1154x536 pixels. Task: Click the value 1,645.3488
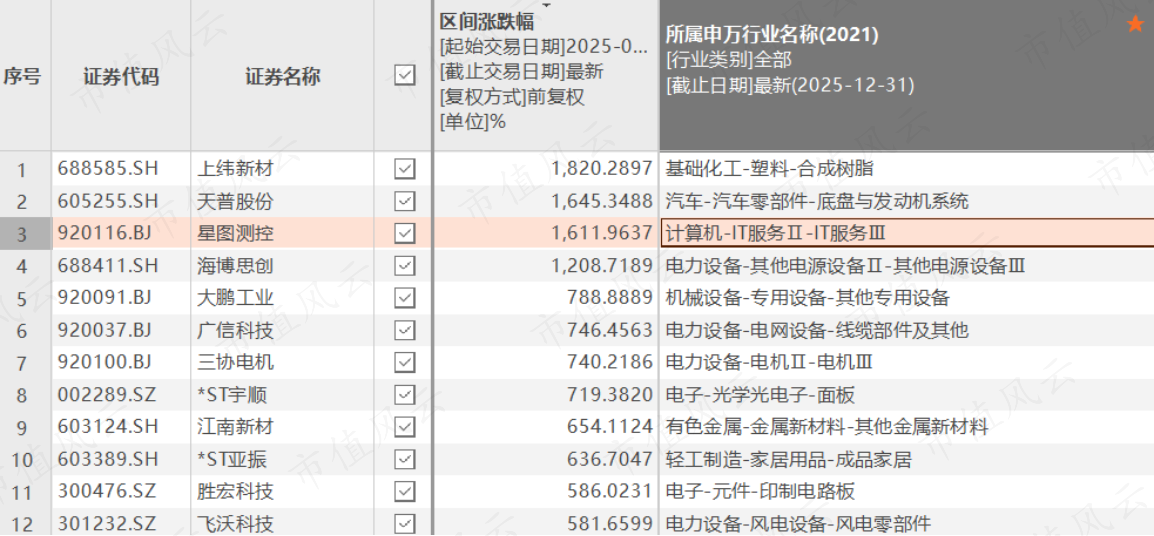tap(602, 201)
